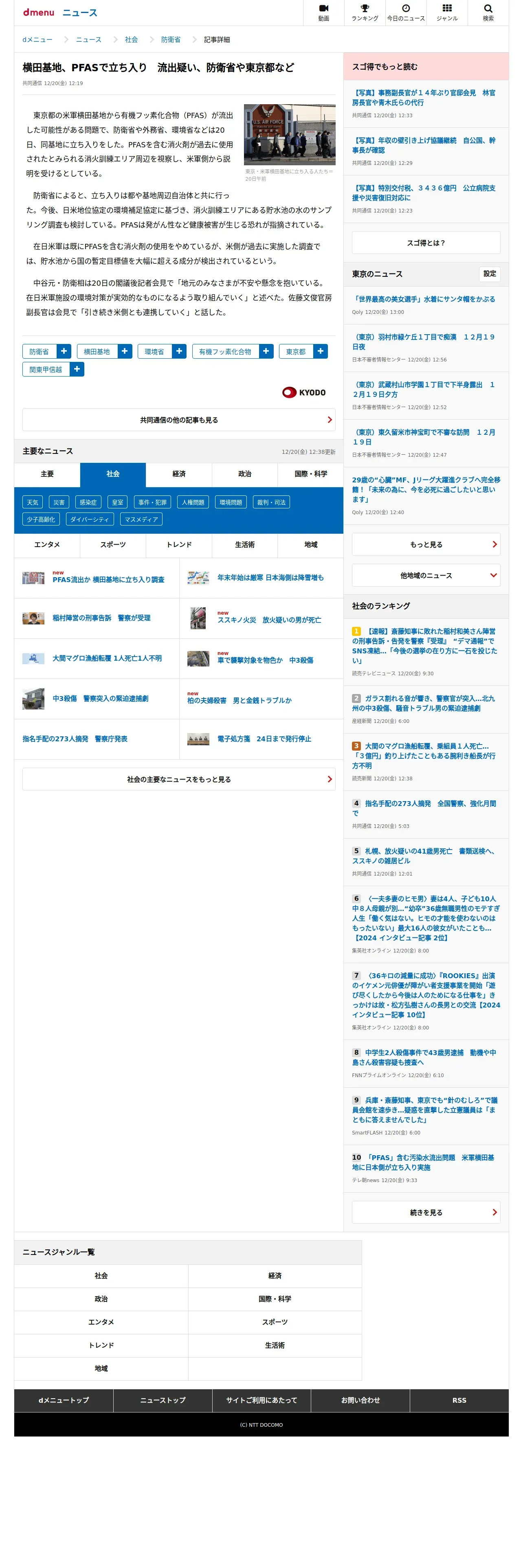
Task: Open headline 電子処方箋 24日まで発行停止
Action: [x=264, y=739]
